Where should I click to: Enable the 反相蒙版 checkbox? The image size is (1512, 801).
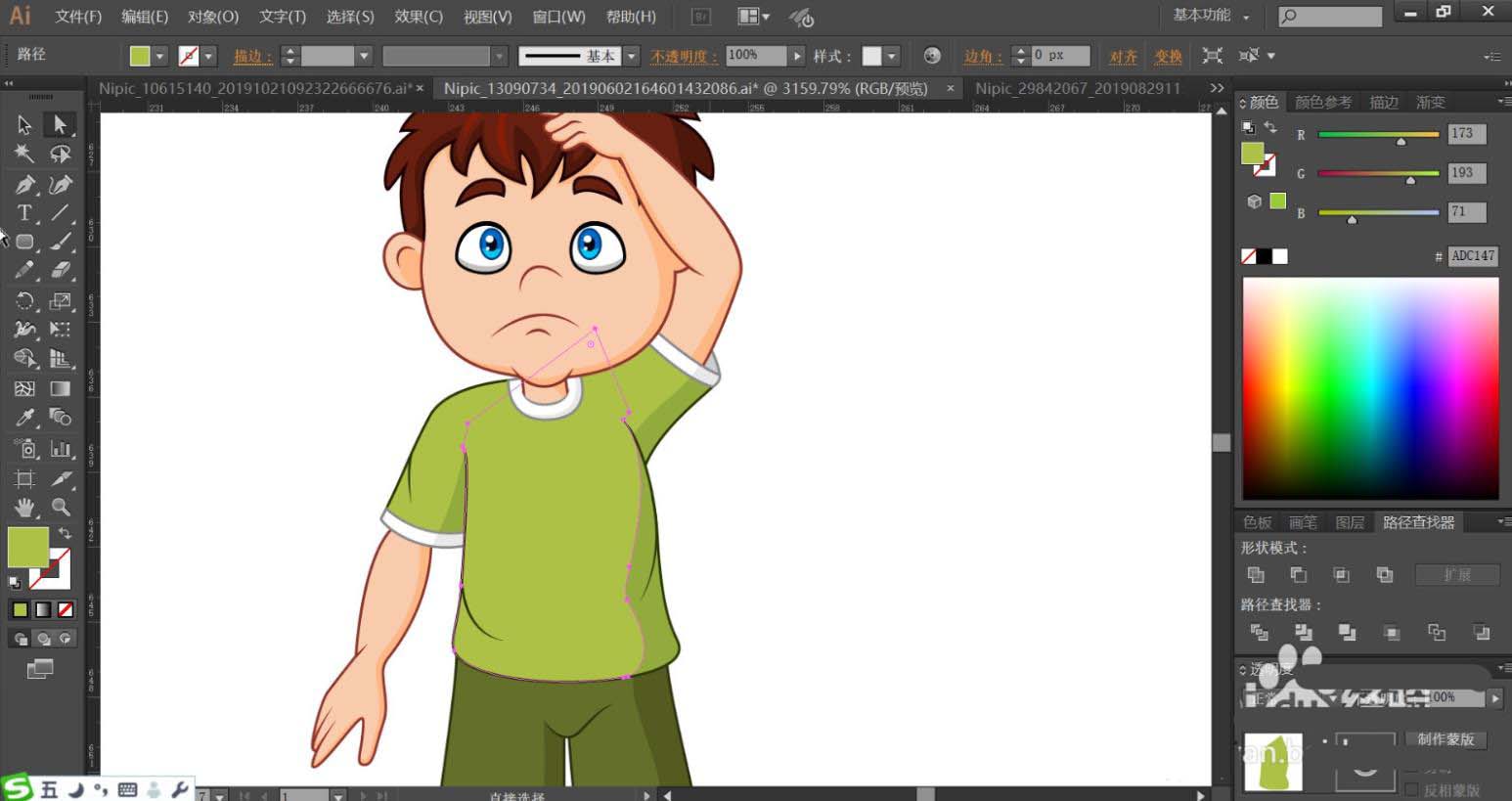[1411, 789]
